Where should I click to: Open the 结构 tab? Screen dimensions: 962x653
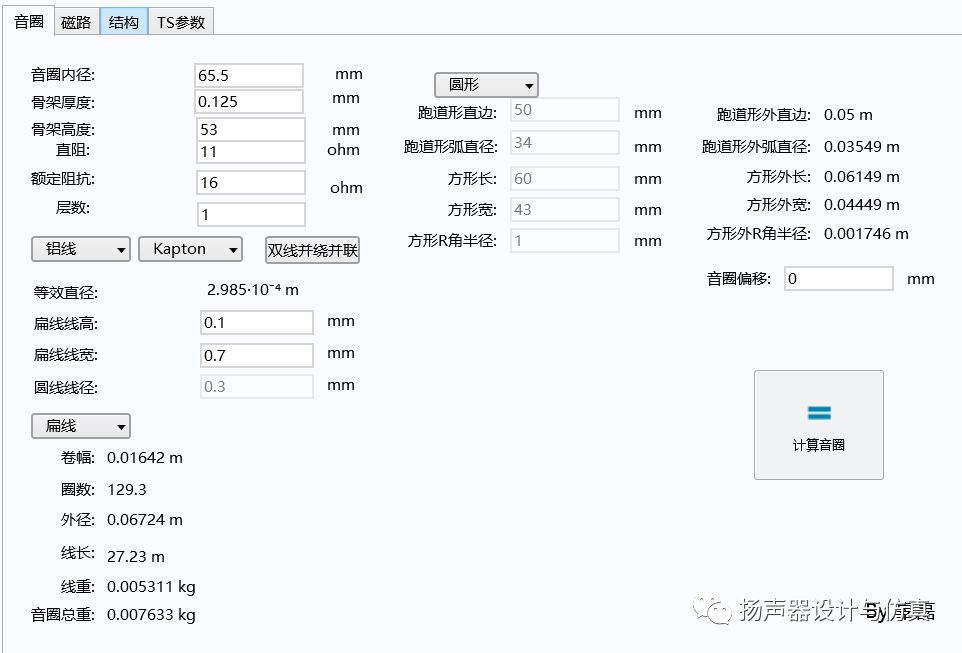click(x=123, y=23)
